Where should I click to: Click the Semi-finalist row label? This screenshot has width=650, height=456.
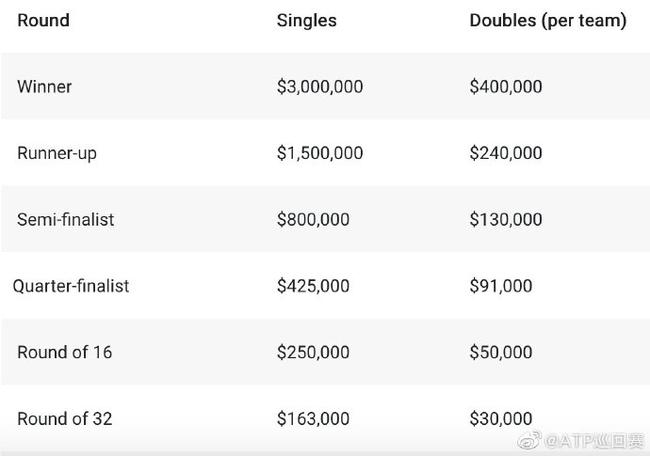[x=65, y=220]
